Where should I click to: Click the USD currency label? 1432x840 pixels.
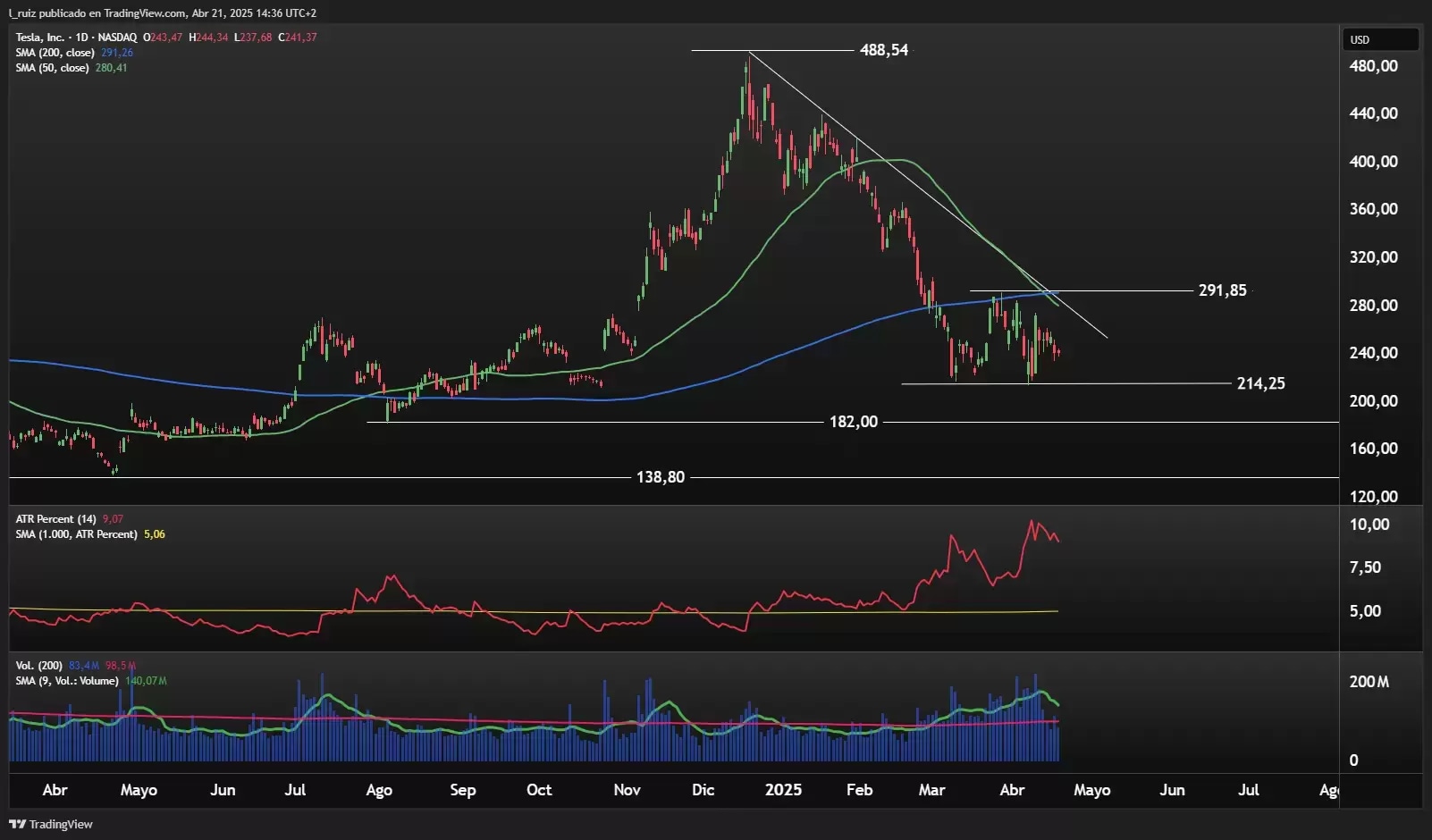click(x=1360, y=39)
